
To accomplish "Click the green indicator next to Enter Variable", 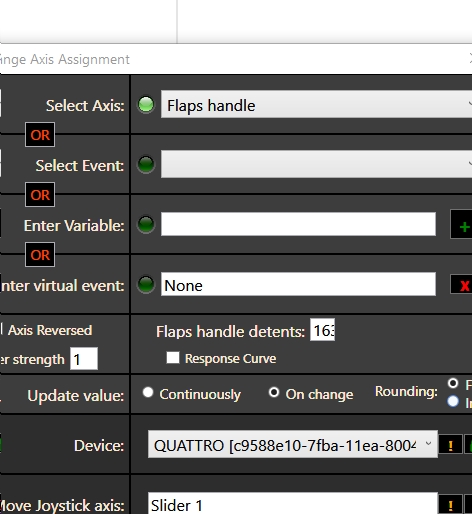I will pyautogui.click(x=146, y=224).
